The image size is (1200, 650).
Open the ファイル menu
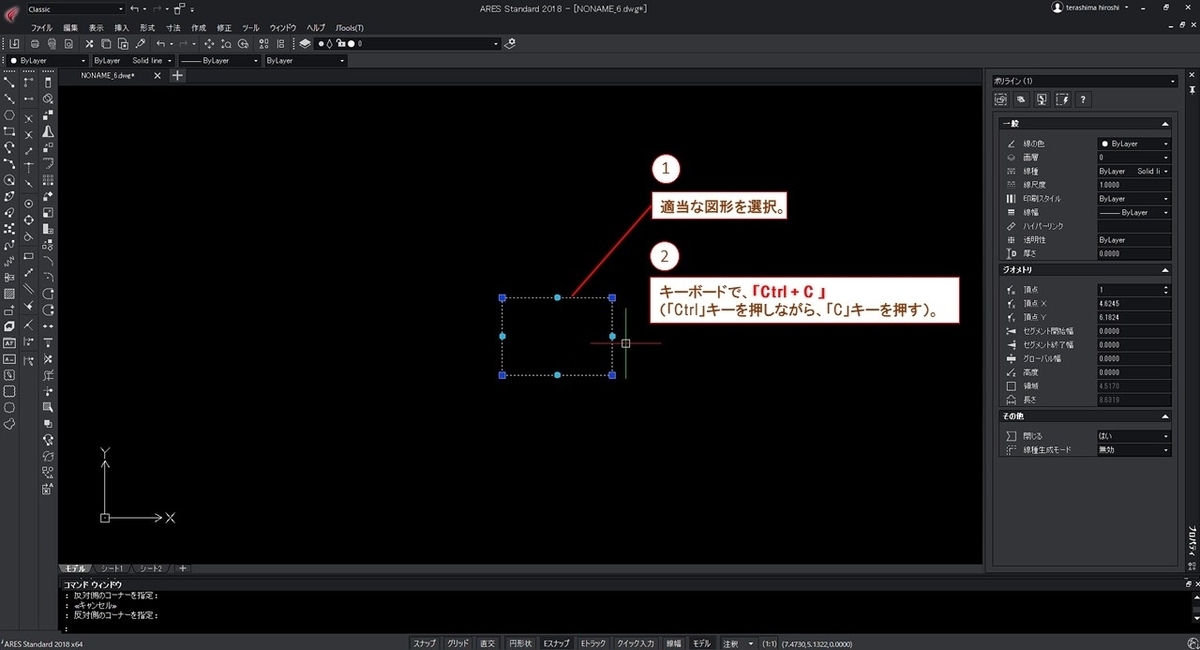(42, 27)
